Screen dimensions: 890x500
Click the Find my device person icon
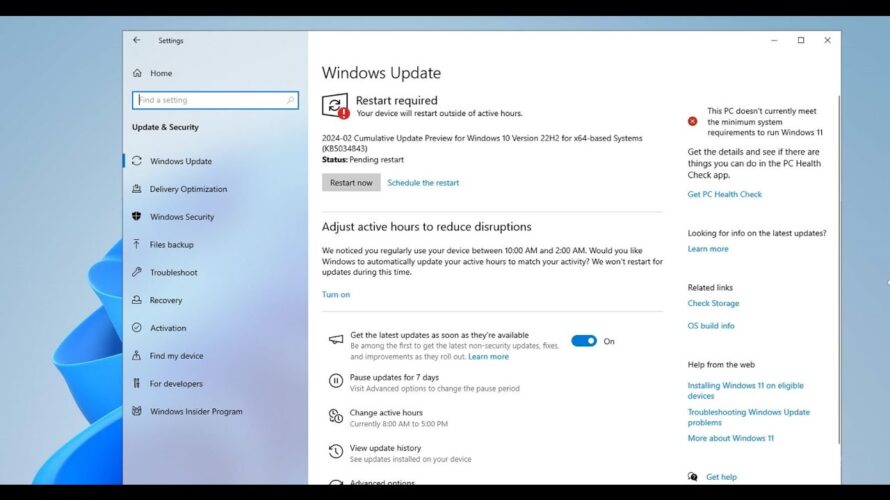[137, 356]
